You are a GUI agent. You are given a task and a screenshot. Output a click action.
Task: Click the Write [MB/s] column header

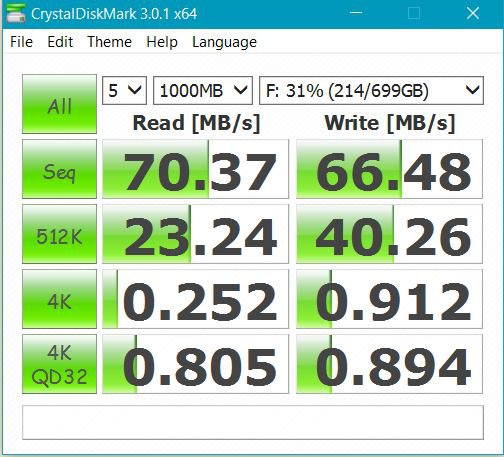click(x=390, y=123)
